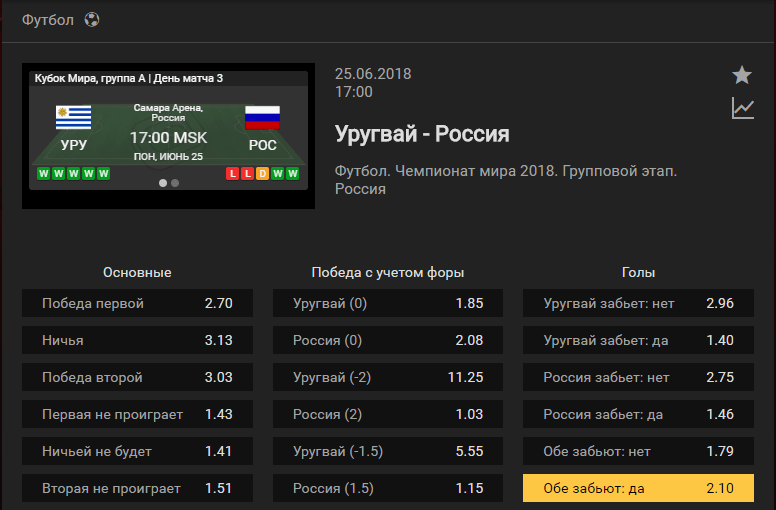Select Вторая не проиграет odds 1.51
The width and height of the screenshot is (776, 510).
138,488
